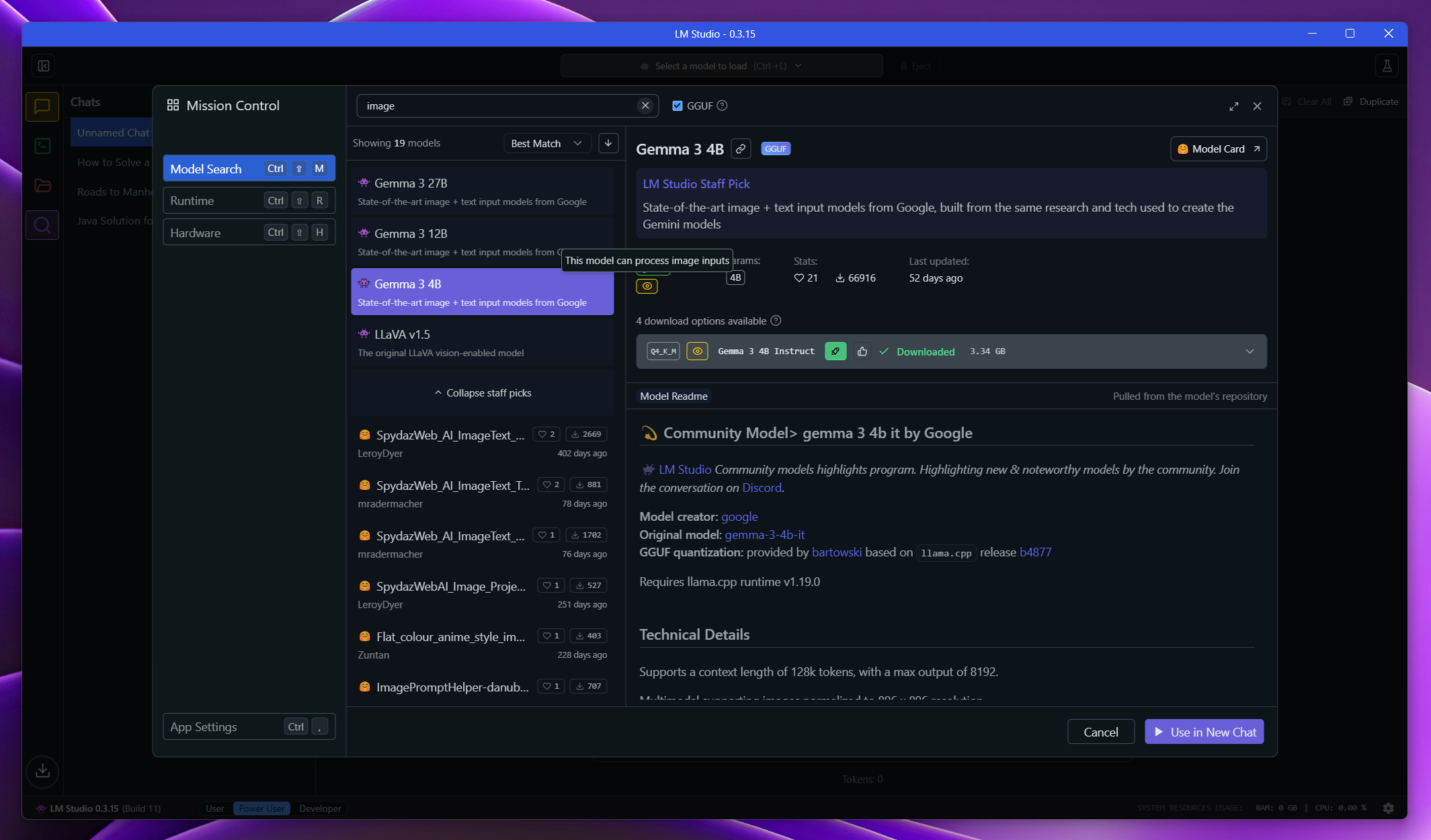The image size is (1431, 840).
Task: Select the Runtime tab
Action: click(249, 200)
